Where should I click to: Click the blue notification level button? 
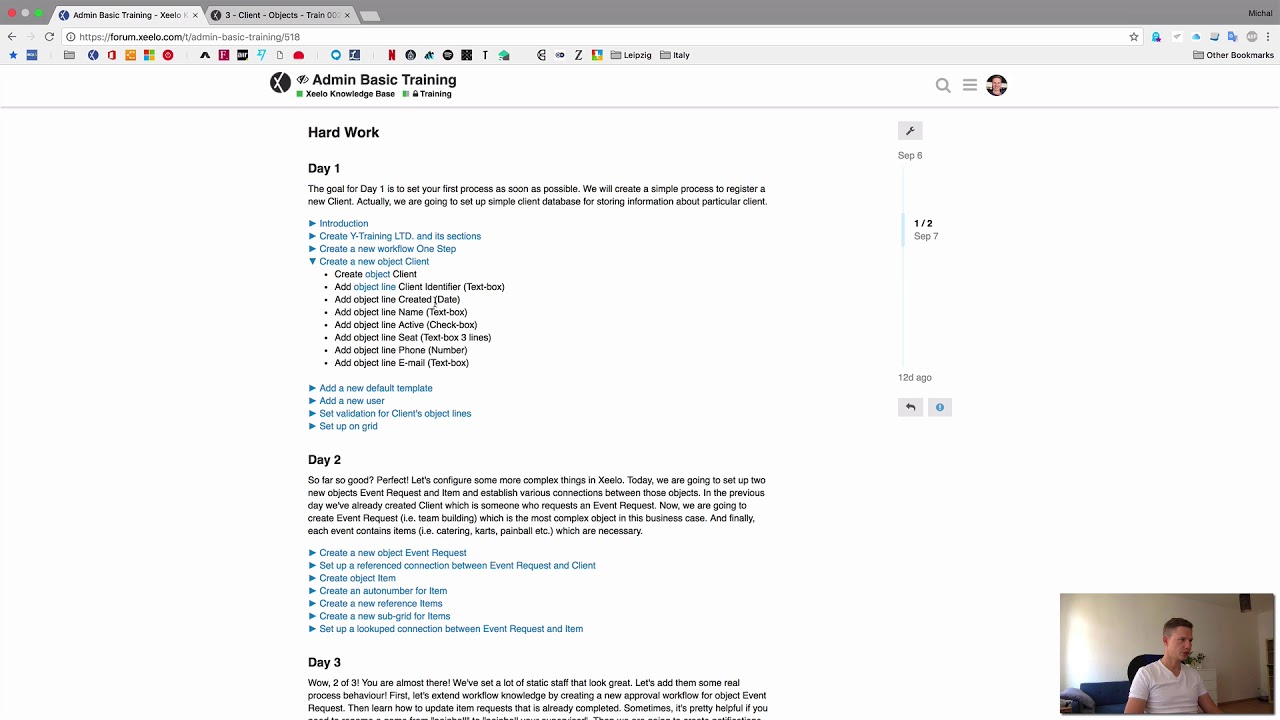[940, 407]
